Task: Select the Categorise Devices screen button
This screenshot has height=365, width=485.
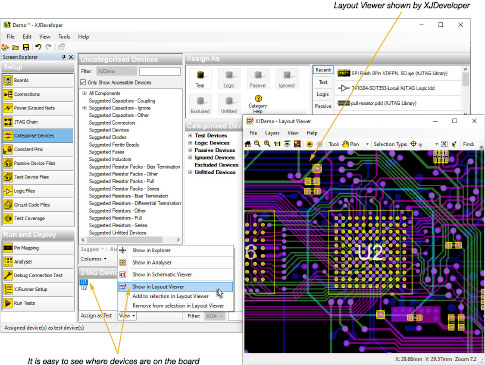Action: click(38, 136)
